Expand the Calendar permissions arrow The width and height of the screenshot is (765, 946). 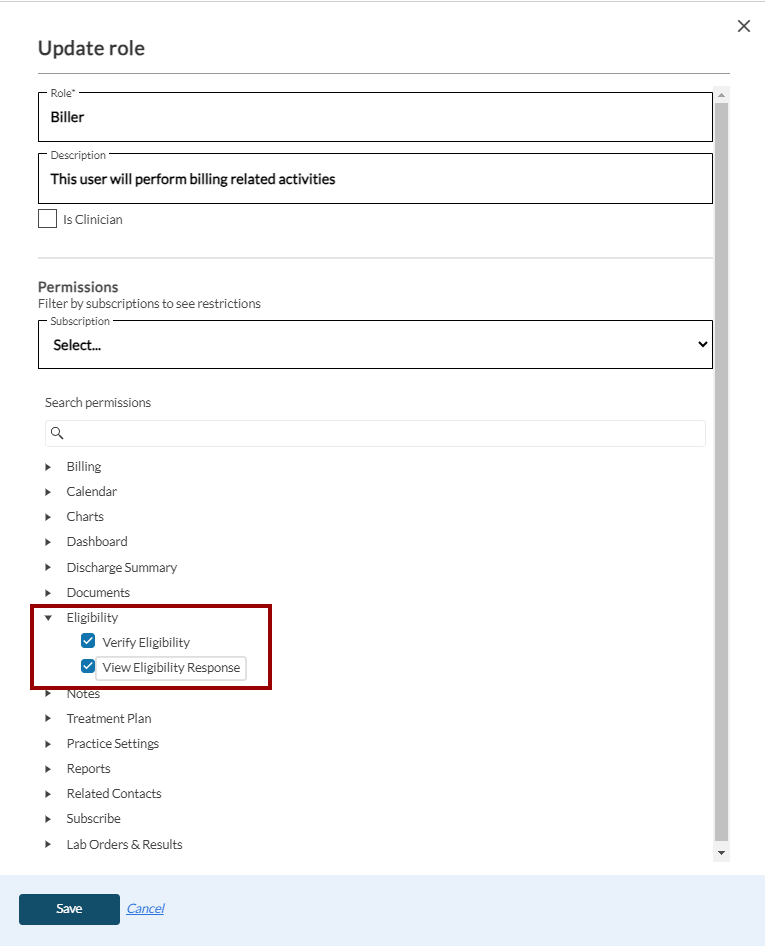click(x=48, y=492)
